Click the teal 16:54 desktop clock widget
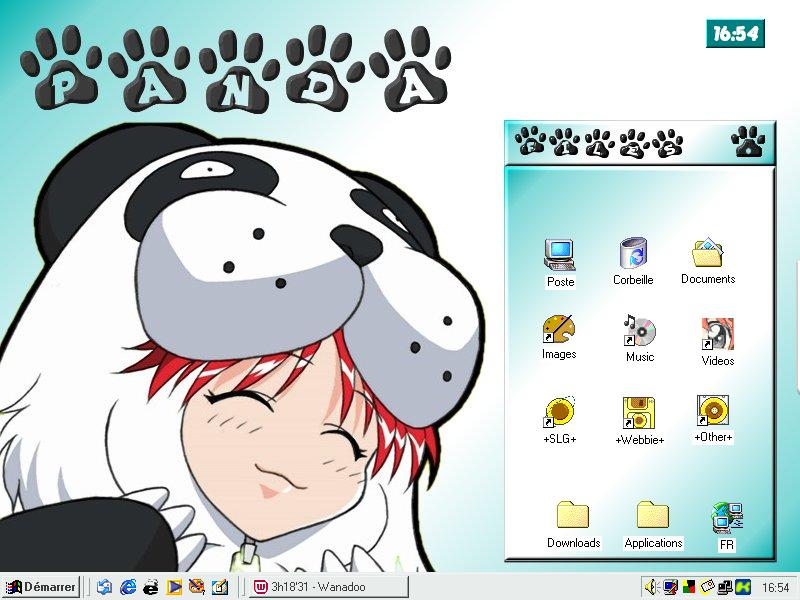This screenshot has width=800, height=600. 735,34
